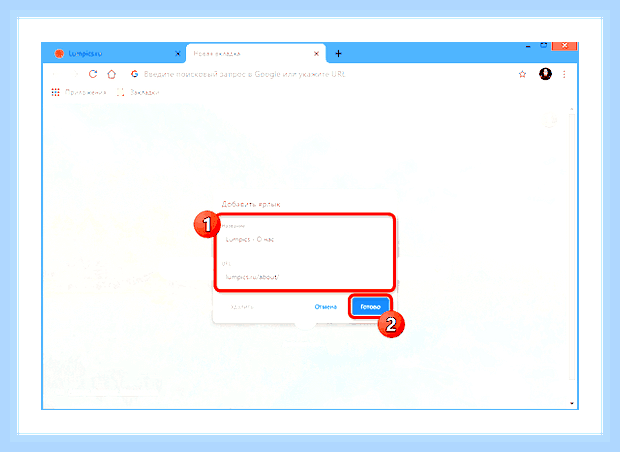Image resolution: width=620 pixels, height=452 pixels.
Task: Close the Новая вкладка tab
Action: (316, 53)
